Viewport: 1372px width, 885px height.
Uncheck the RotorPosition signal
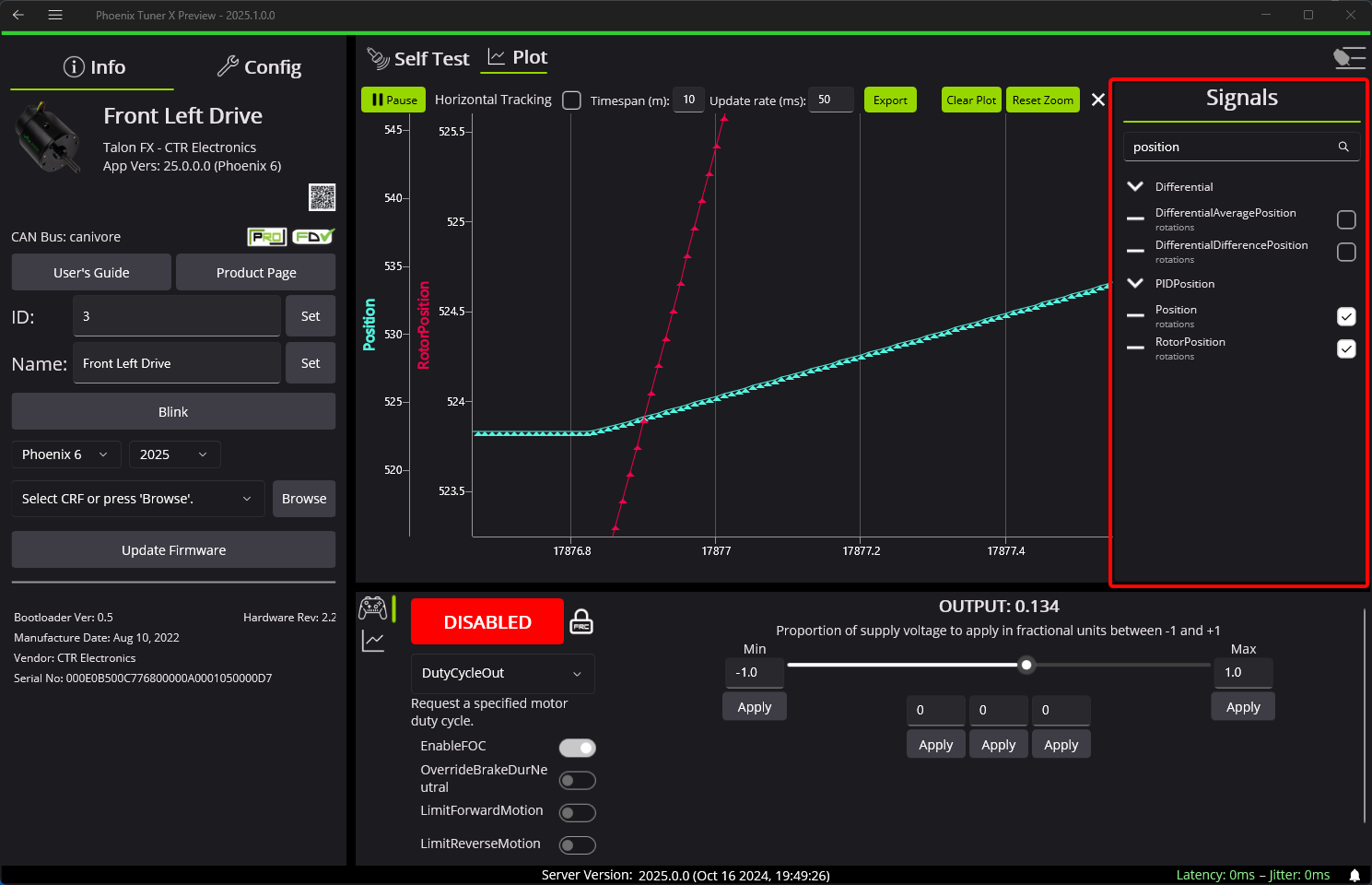point(1346,348)
